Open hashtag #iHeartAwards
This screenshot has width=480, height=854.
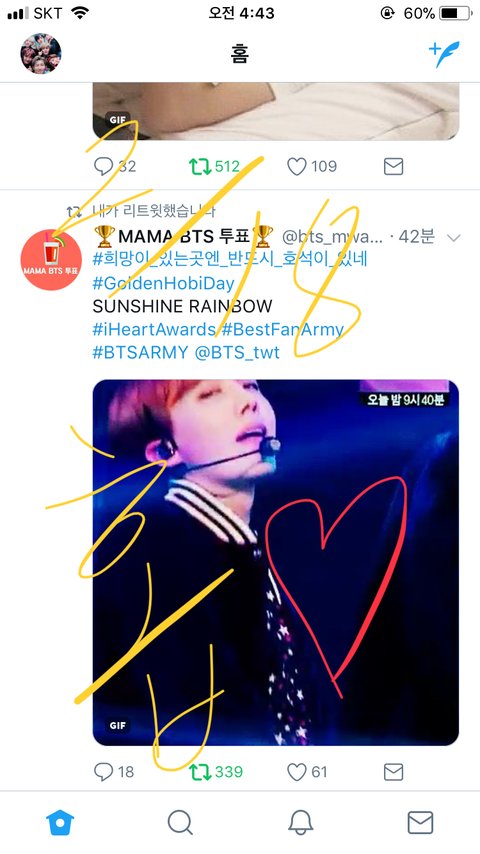[154, 329]
